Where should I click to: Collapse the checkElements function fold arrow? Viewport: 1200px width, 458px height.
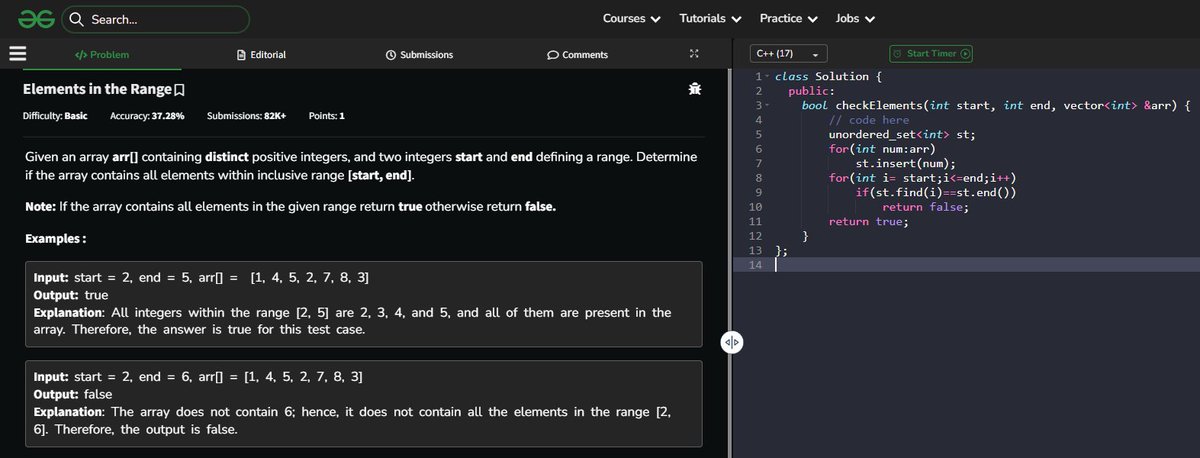coord(767,105)
